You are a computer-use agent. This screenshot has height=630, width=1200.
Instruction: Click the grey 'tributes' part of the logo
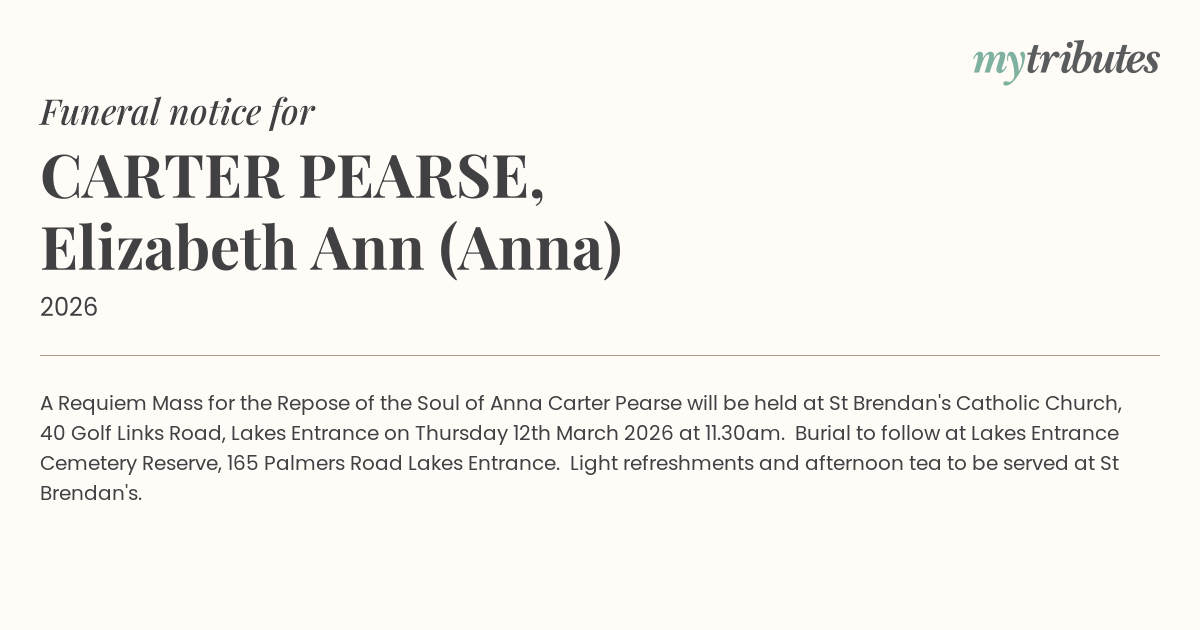tap(1093, 60)
